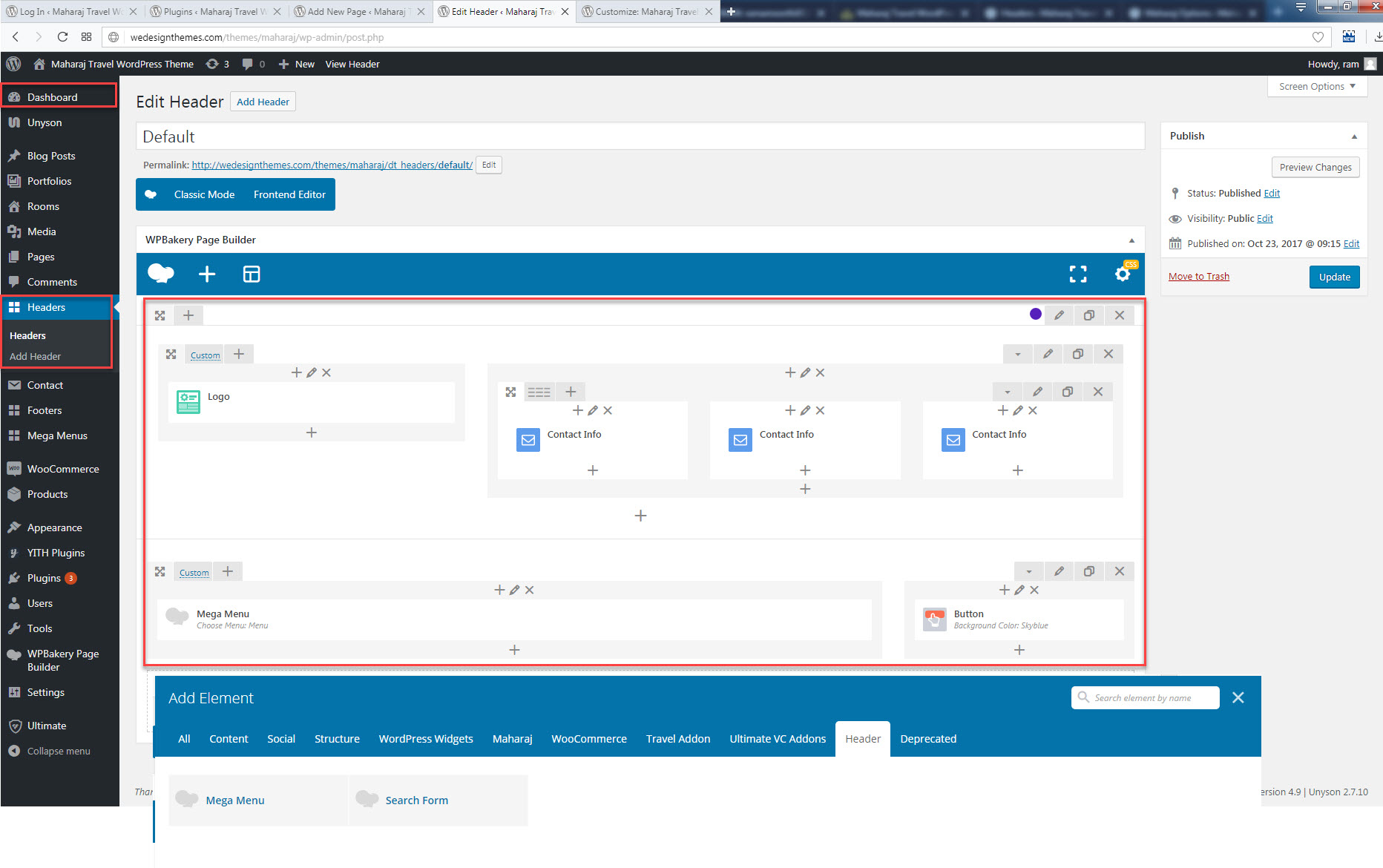Enter WPBakery fullscreen mode
This screenshot has width=1383, height=868.
1077,274
